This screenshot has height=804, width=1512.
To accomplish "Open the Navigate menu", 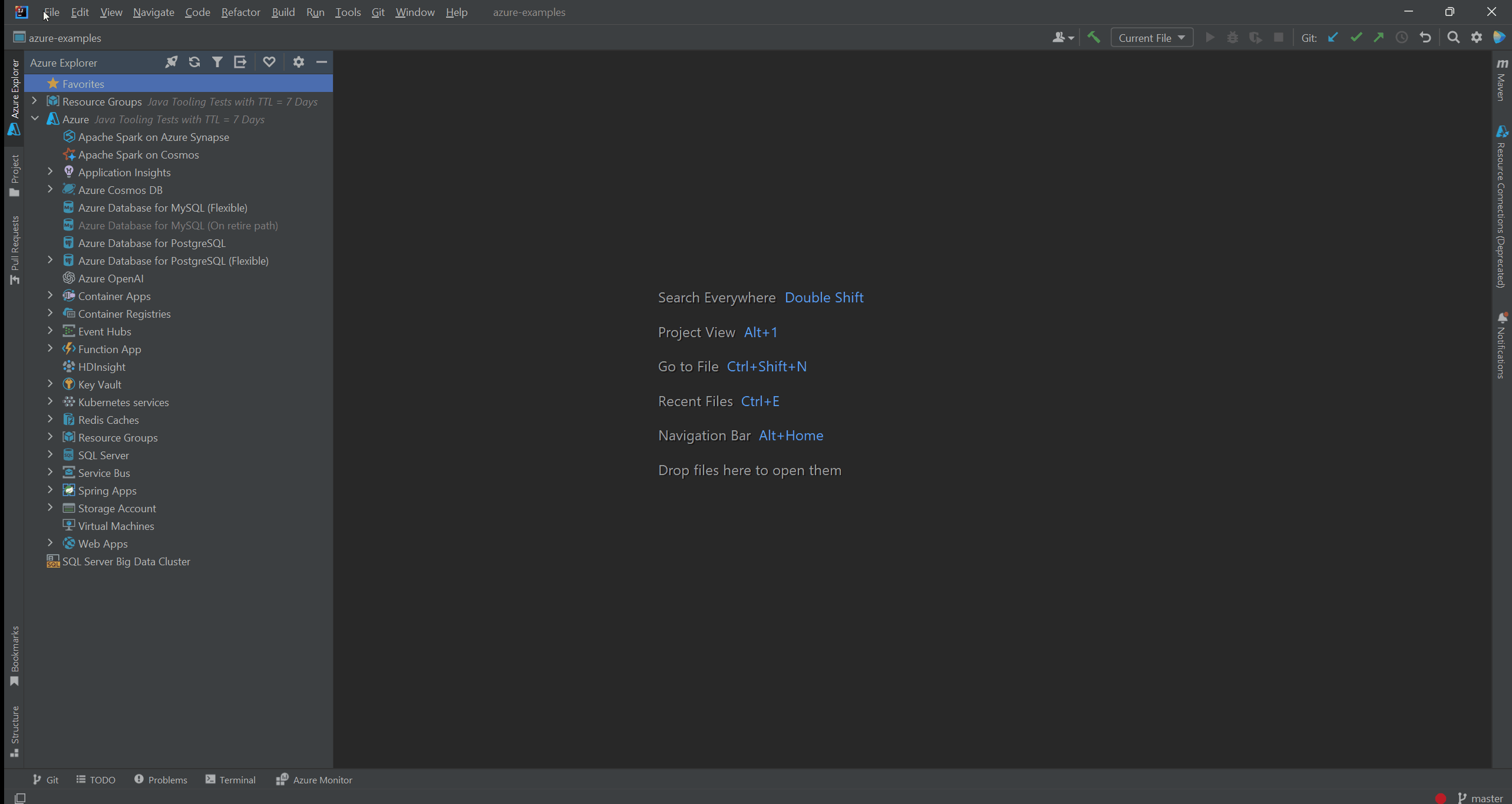I will (154, 12).
